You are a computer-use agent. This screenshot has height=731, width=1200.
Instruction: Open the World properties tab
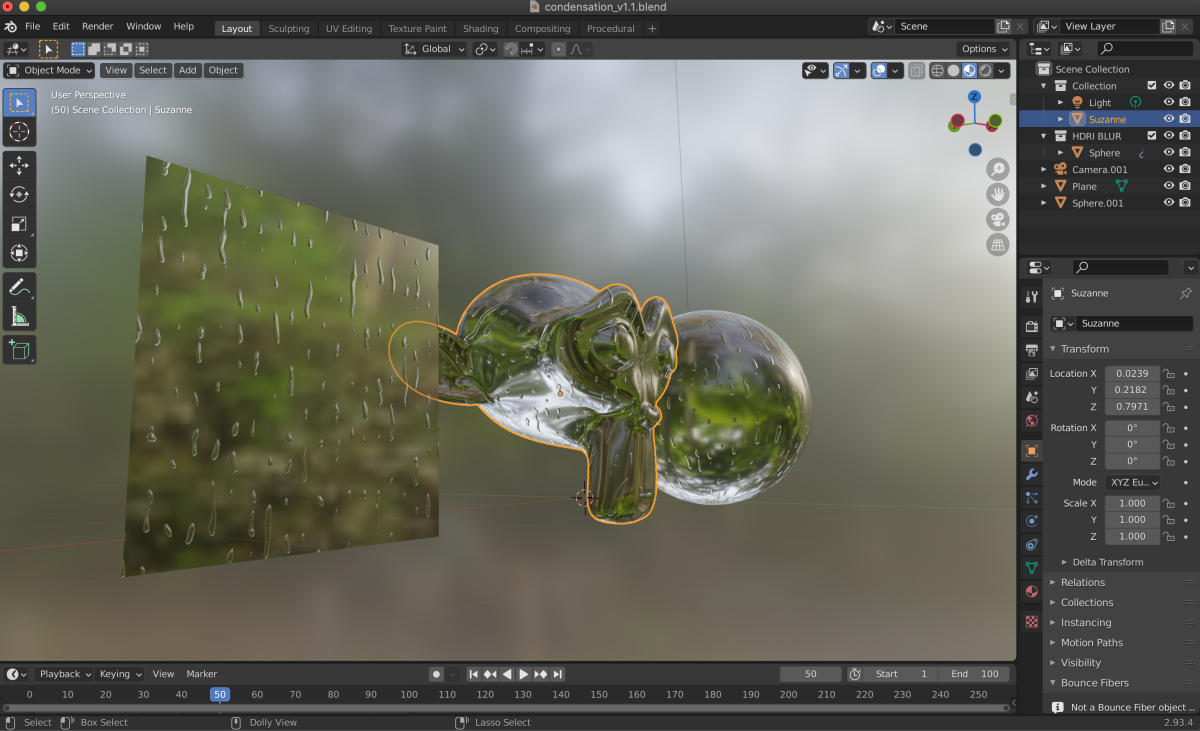pyautogui.click(x=1032, y=422)
